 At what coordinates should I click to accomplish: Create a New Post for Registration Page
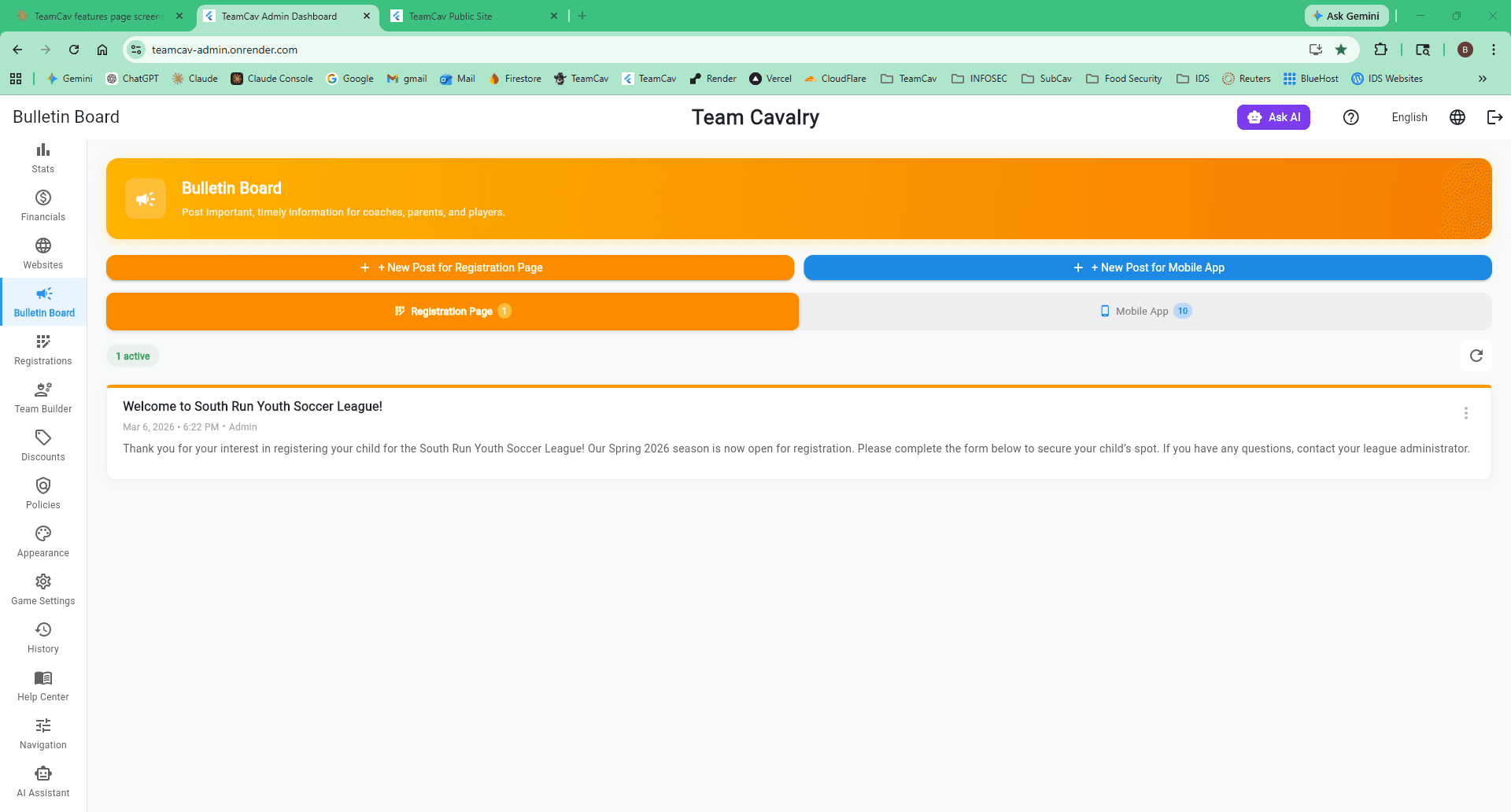point(450,268)
